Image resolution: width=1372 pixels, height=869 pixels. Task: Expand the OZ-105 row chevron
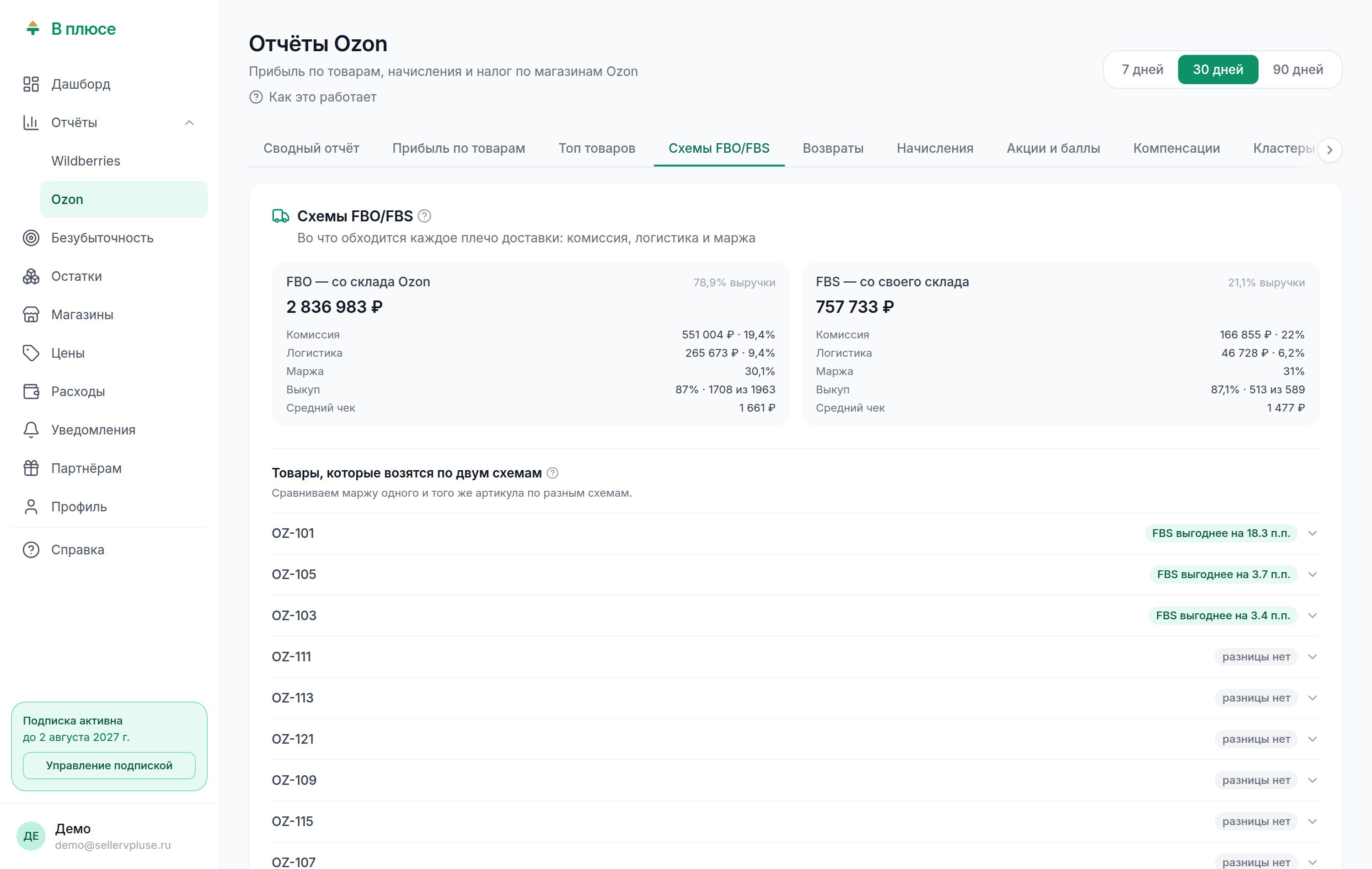(1313, 574)
